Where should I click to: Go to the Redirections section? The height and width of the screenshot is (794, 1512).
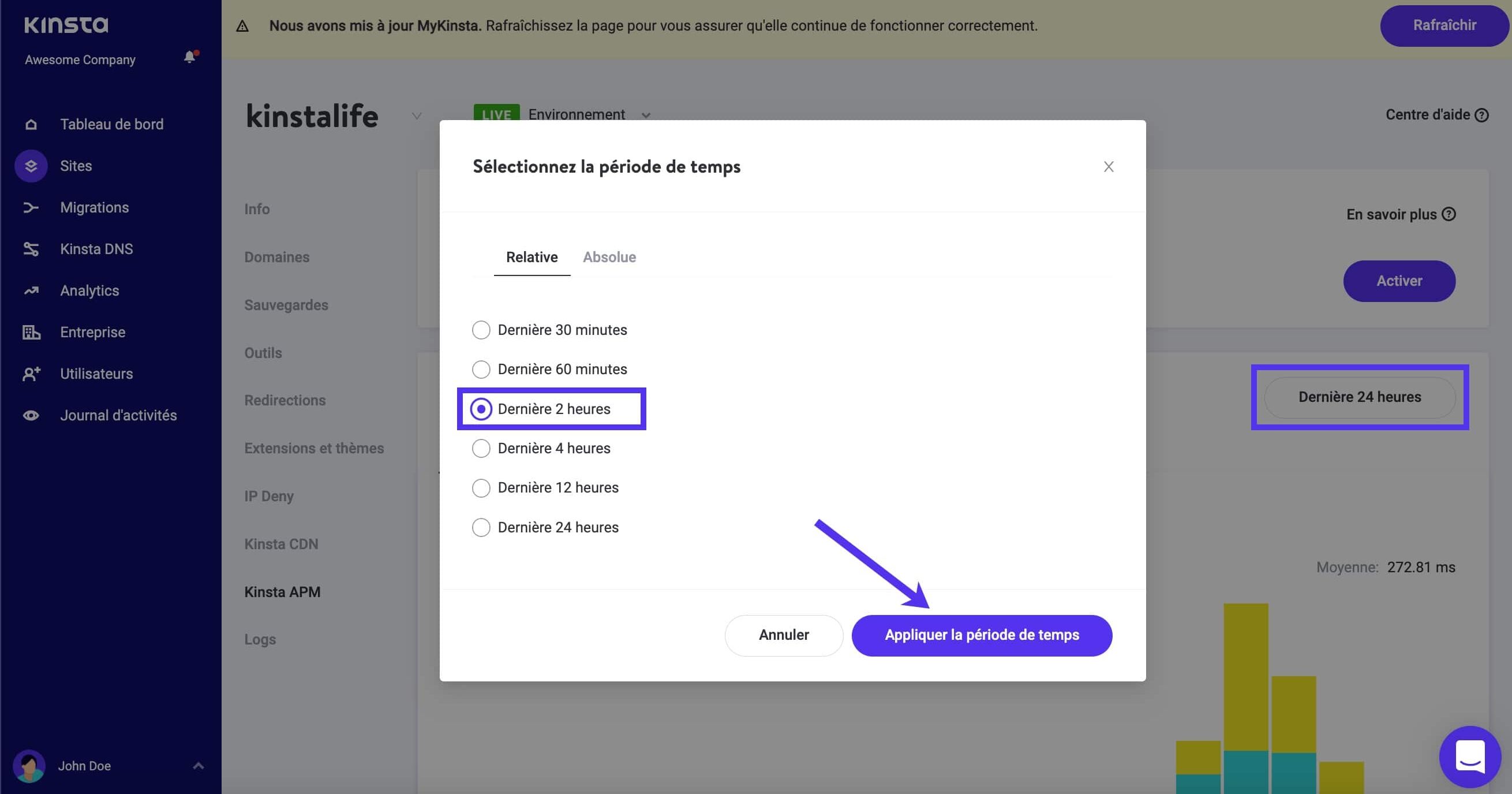[x=285, y=401]
